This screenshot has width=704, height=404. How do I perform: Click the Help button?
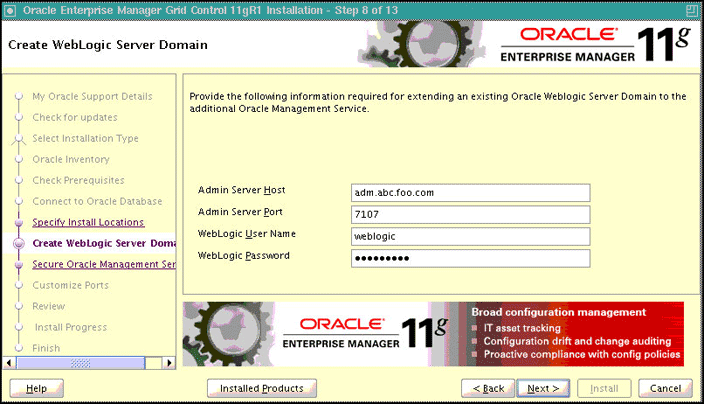pyautogui.click(x=36, y=388)
